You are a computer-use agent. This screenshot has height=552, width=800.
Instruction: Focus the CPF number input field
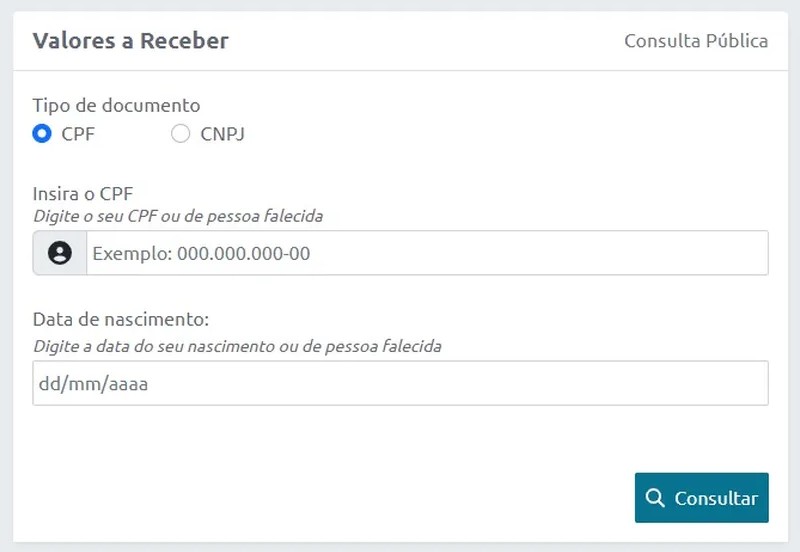coord(427,253)
